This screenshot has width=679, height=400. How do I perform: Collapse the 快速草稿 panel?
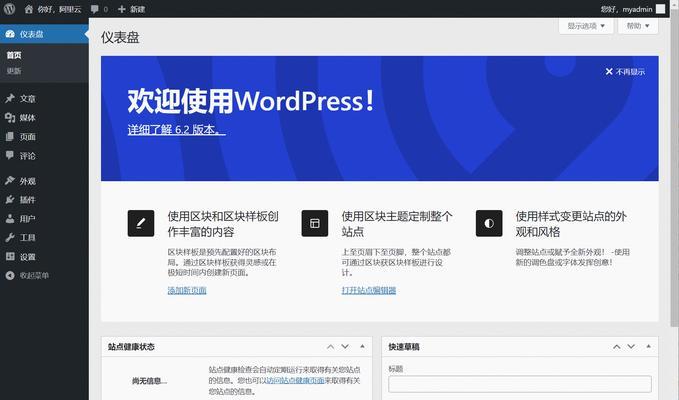coord(648,346)
